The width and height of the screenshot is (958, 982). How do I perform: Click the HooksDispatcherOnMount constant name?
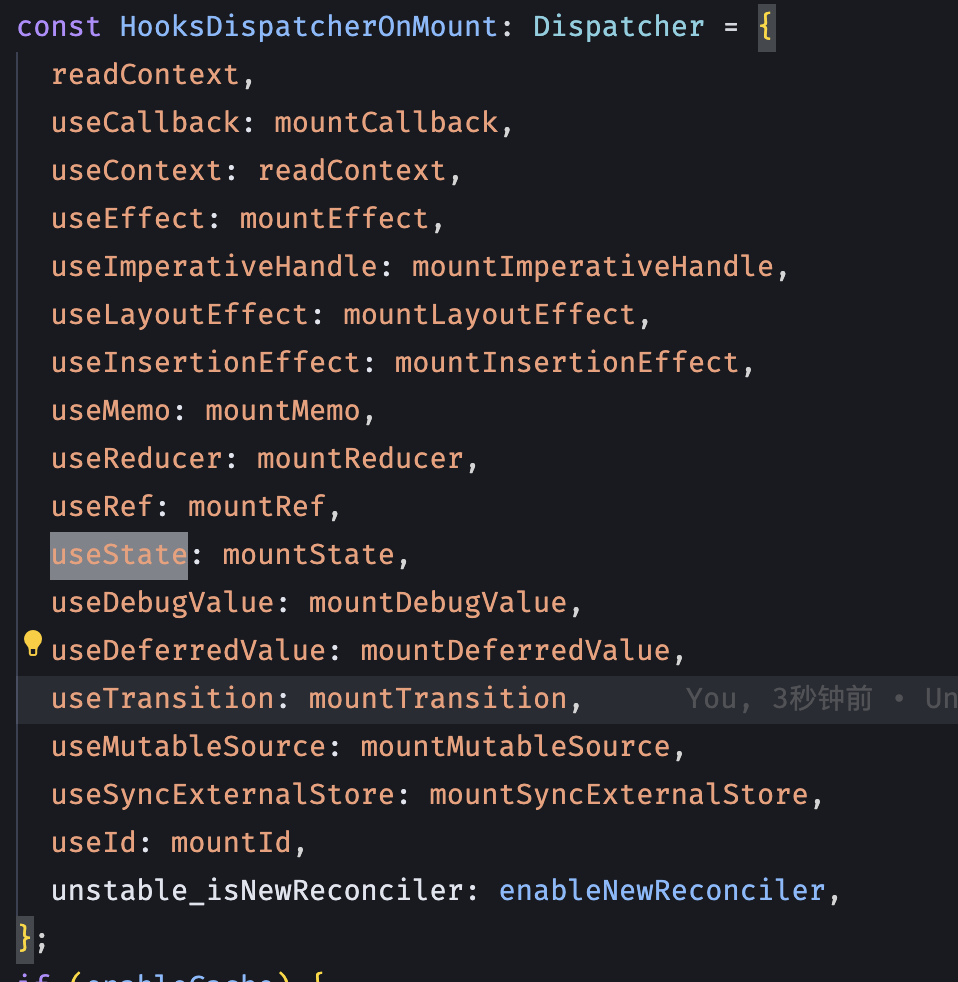(x=308, y=26)
